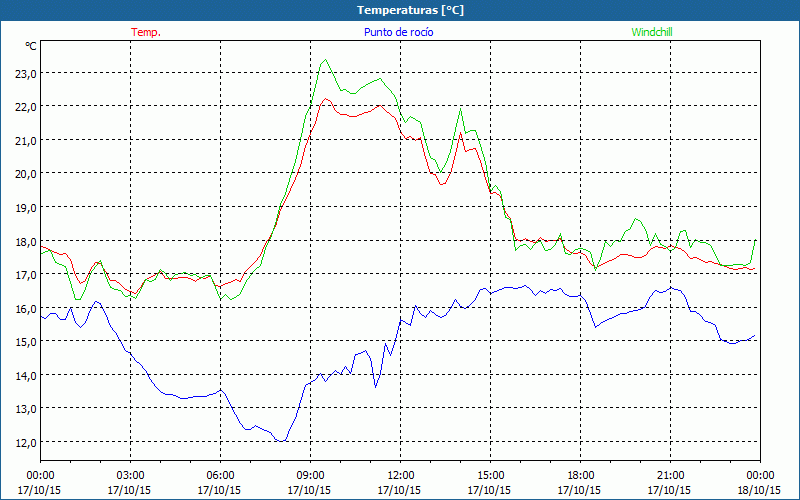This screenshot has width=800, height=500.
Task: Click the 03:00 time axis label
Action: point(130,476)
